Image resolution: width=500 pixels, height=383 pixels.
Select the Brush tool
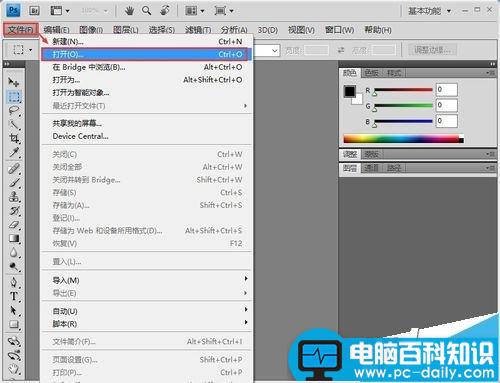coord(14,183)
